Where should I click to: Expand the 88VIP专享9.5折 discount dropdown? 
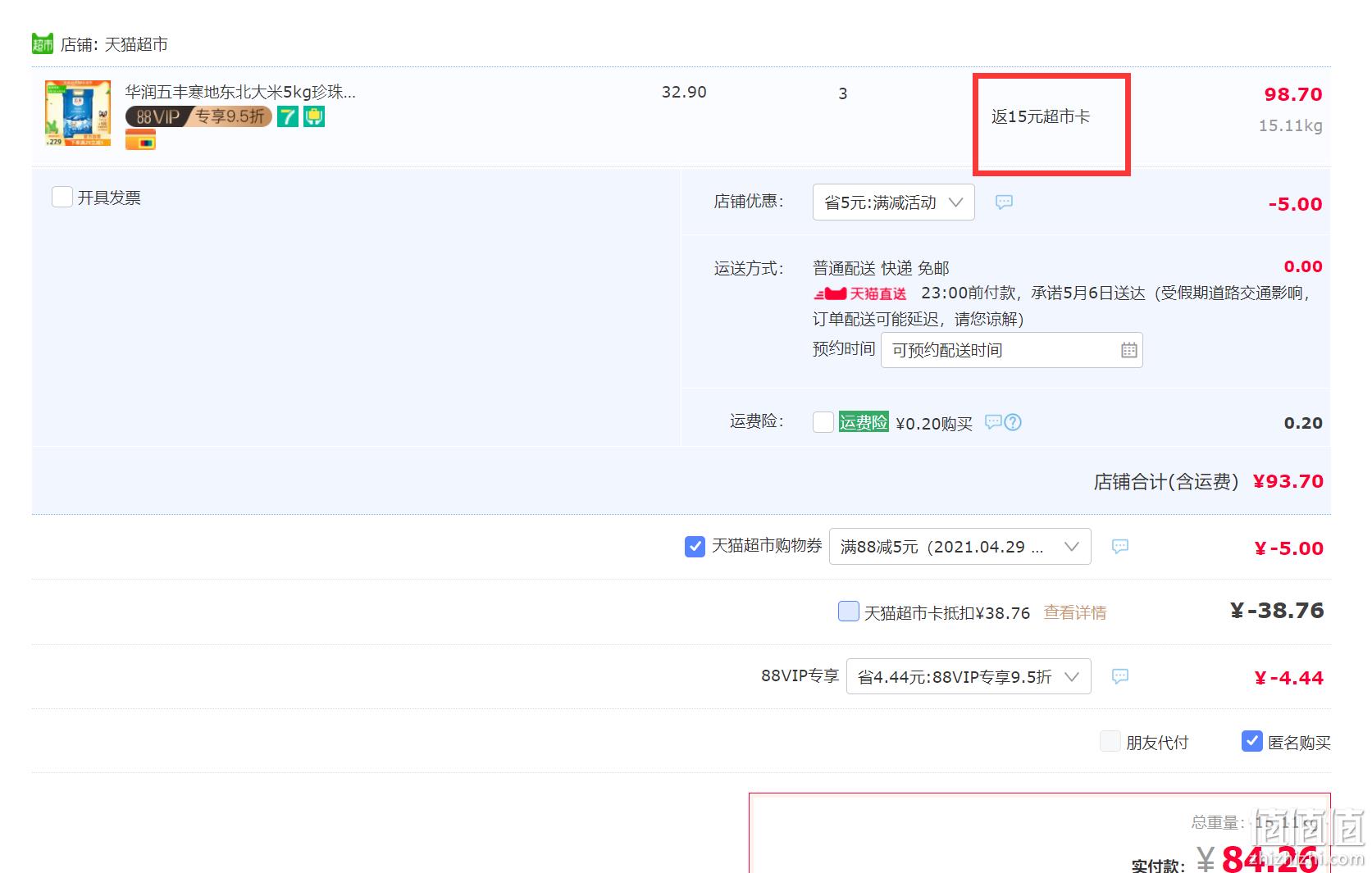969,676
